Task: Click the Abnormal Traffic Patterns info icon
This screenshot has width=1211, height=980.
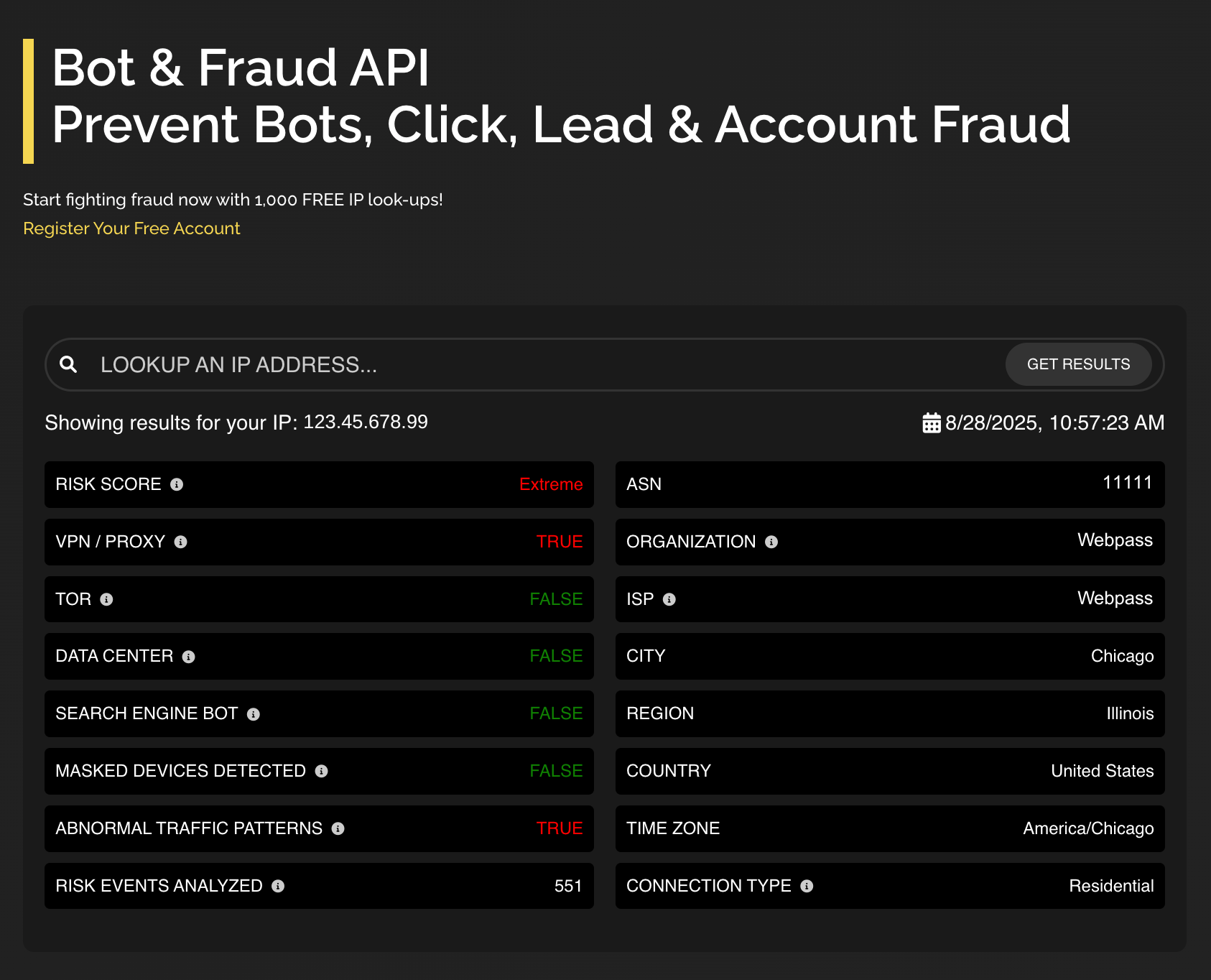Action: (338, 828)
